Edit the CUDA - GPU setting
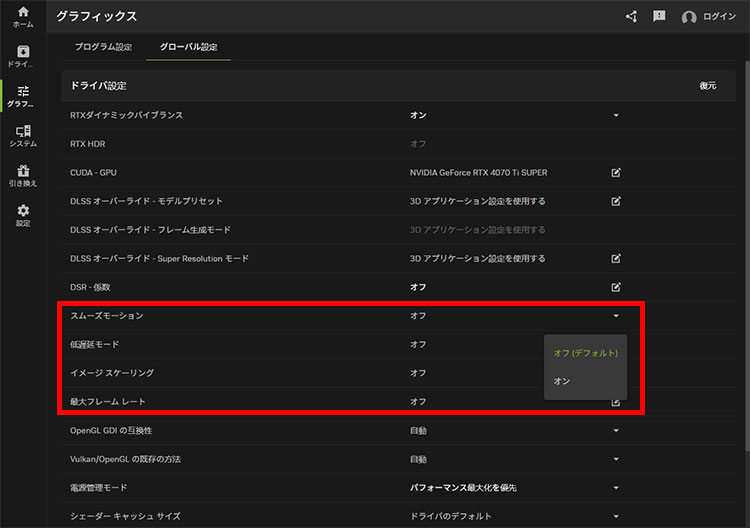Viewport: 750px width, 528px height. coord(616,173)
